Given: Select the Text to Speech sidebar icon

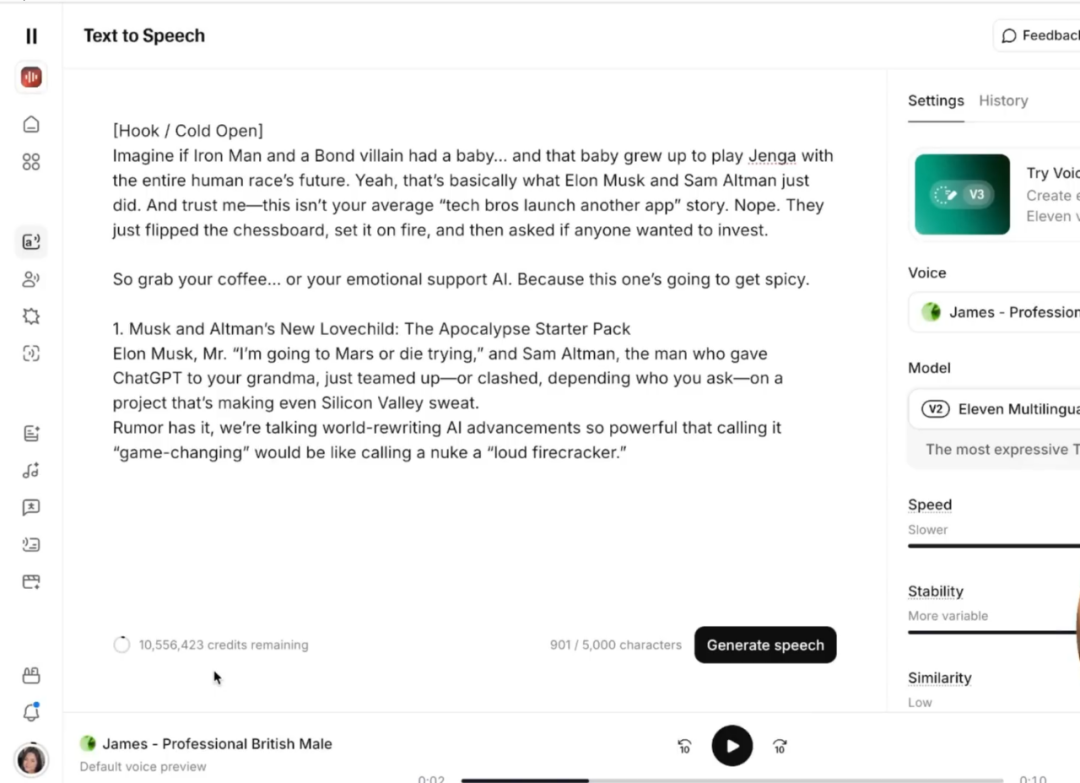Looking at the screenshot, I should click(31, 241).
